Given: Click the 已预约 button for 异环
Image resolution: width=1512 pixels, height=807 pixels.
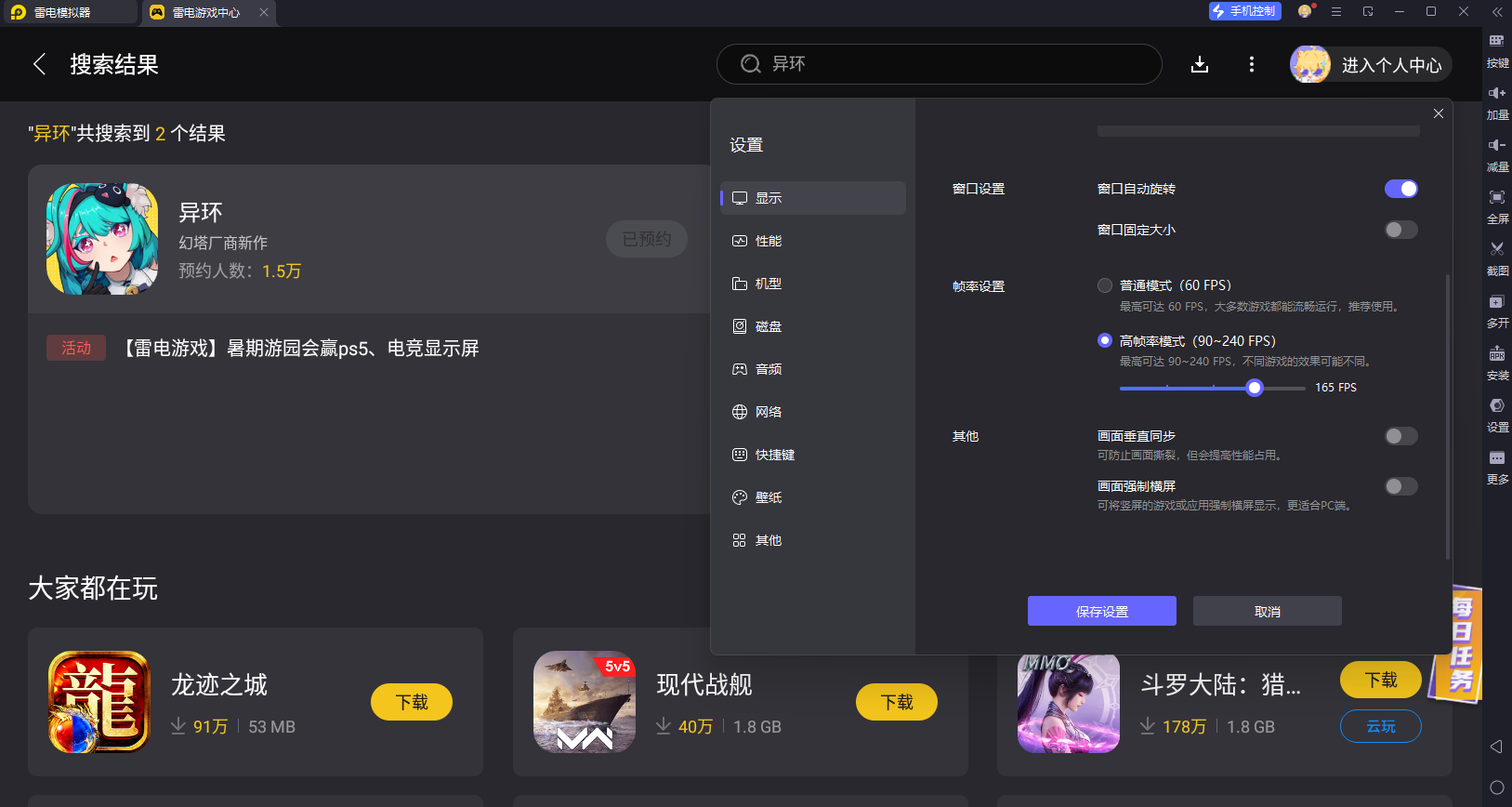Looking at the screenshot, I should 647,239.
